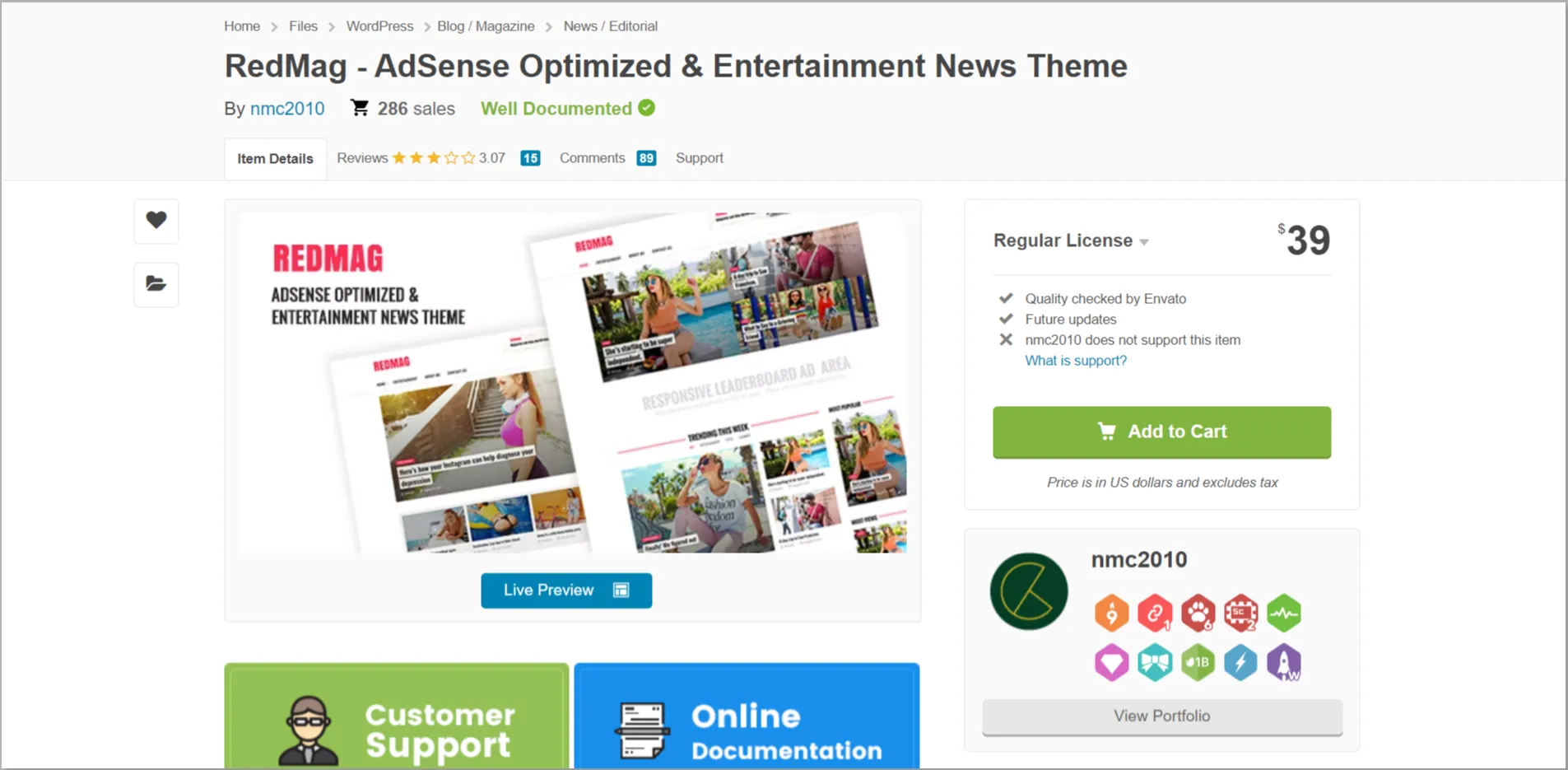Click the purple rocket badge
Image resolution: width=1568 pixels, height=770 pixels.
(x=1284, y=662)
